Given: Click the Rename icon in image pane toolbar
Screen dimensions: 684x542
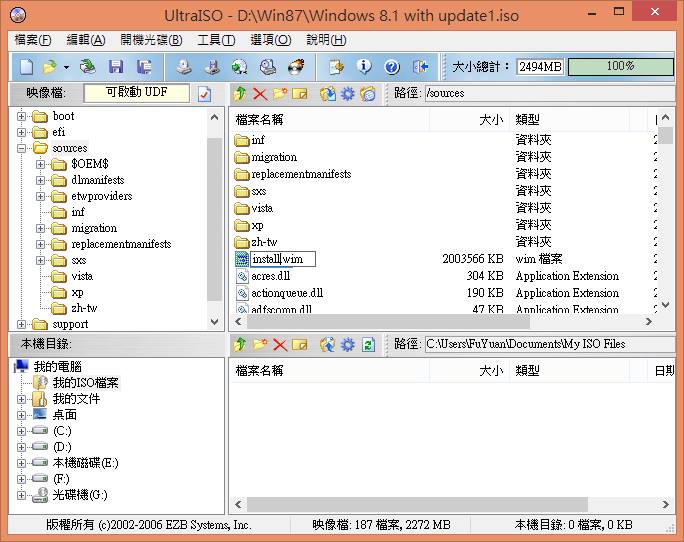Looking at the screenshot, I should click(x=300, y=94).
